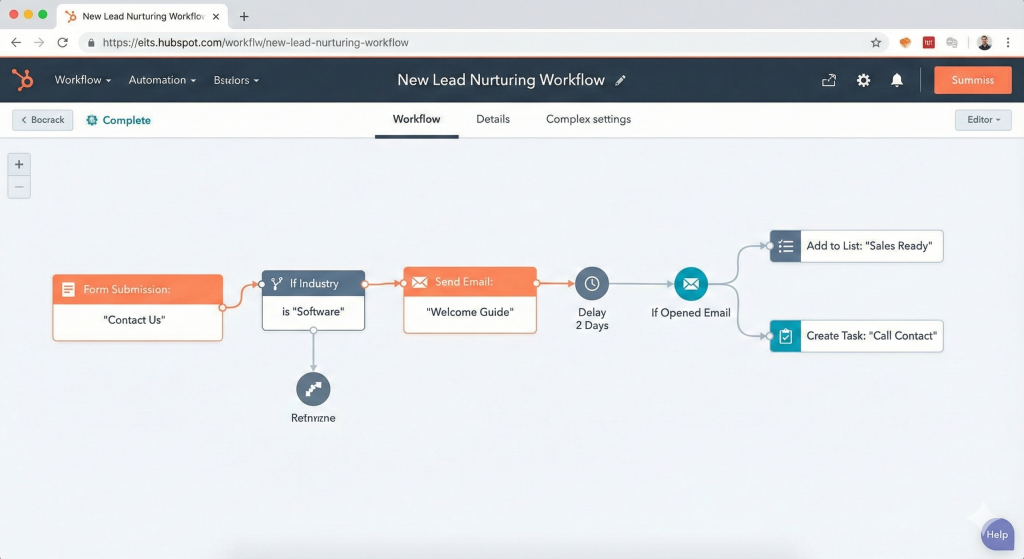Click the orange Summiss button

972,80
